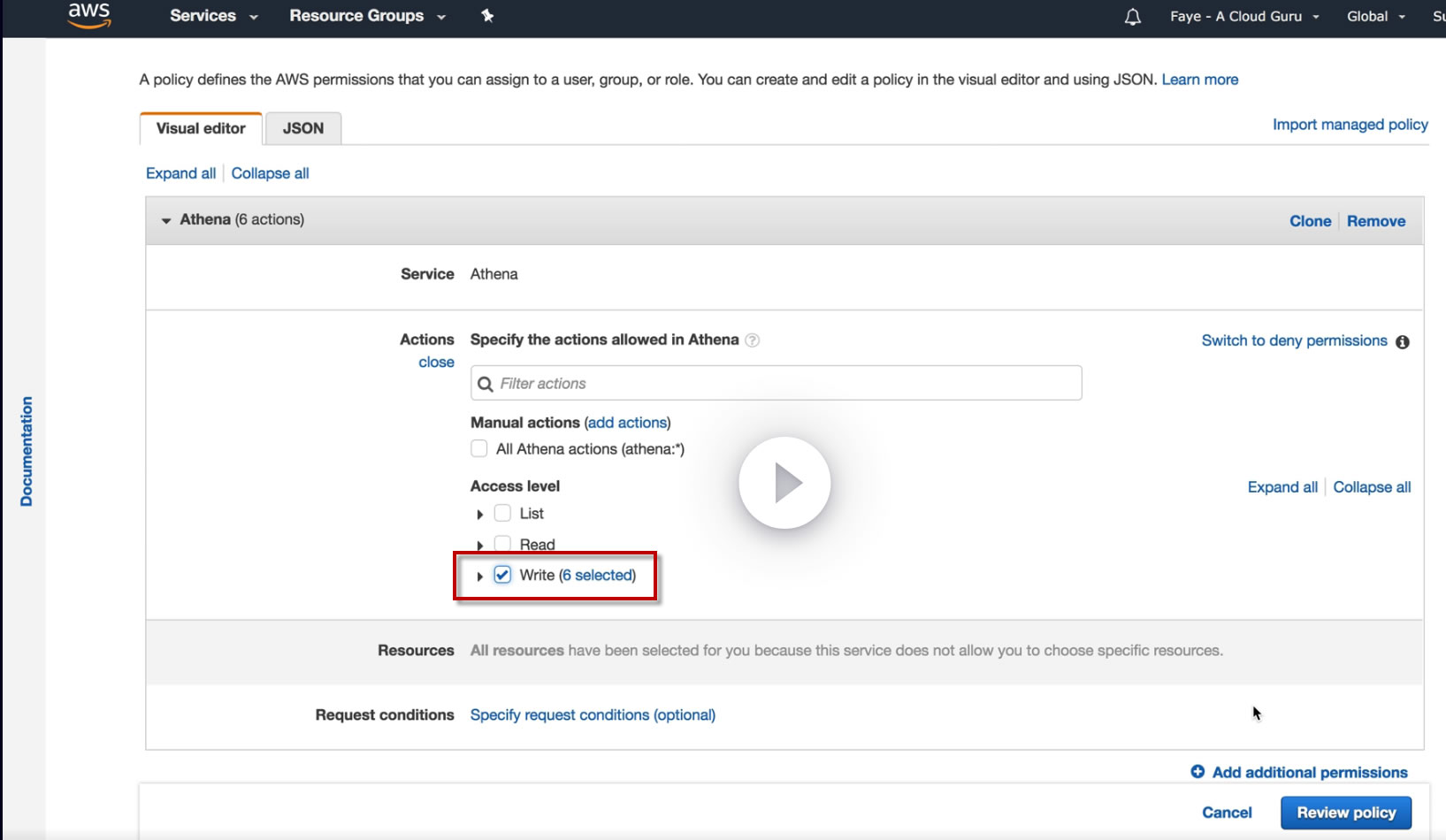Expand the Write access level arrow
Screen dimensions: 1446x840
click(x=479, y=577)
